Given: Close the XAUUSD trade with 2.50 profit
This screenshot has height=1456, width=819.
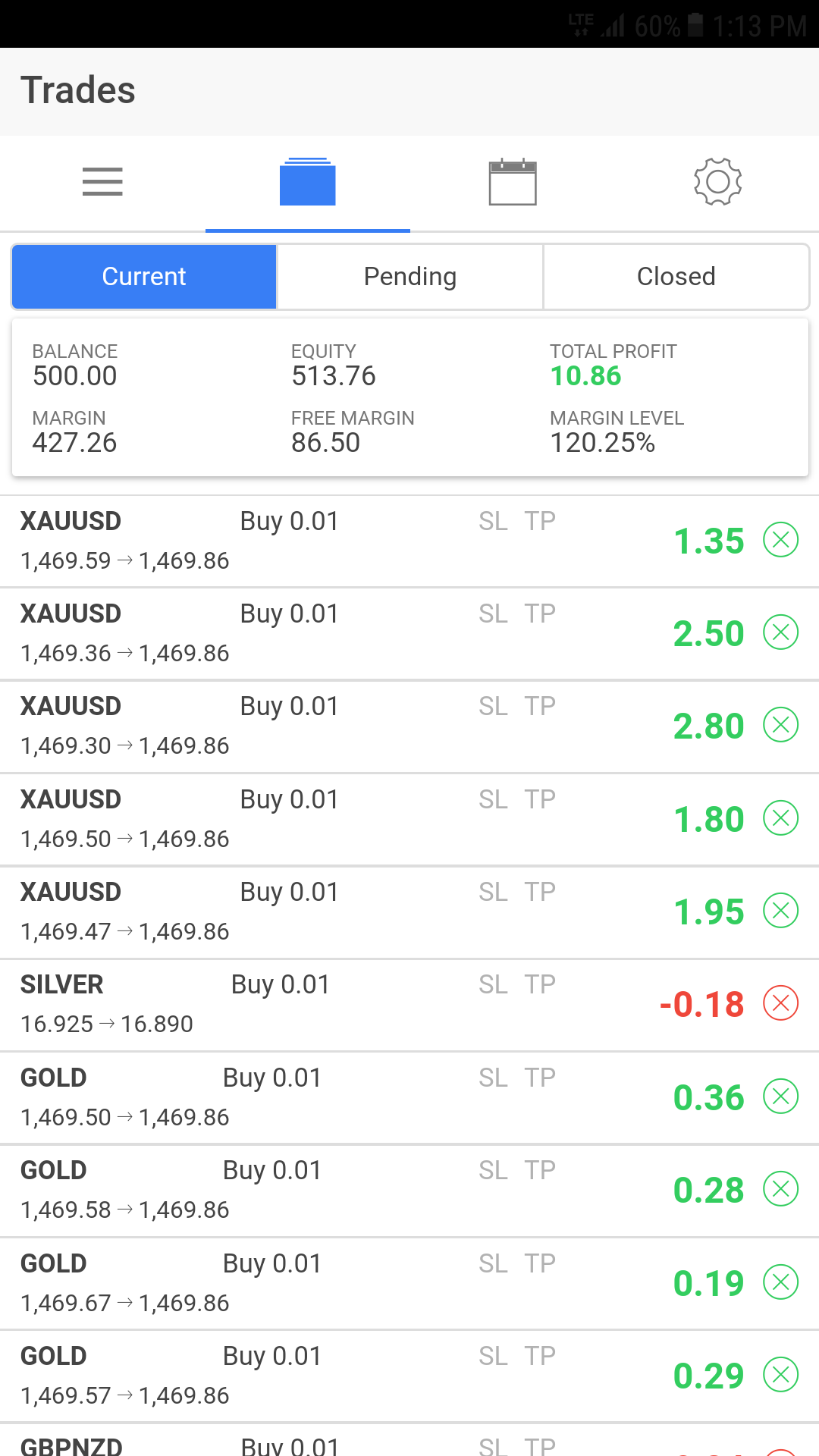Looking at the screenshot, I should coord(780,632).
